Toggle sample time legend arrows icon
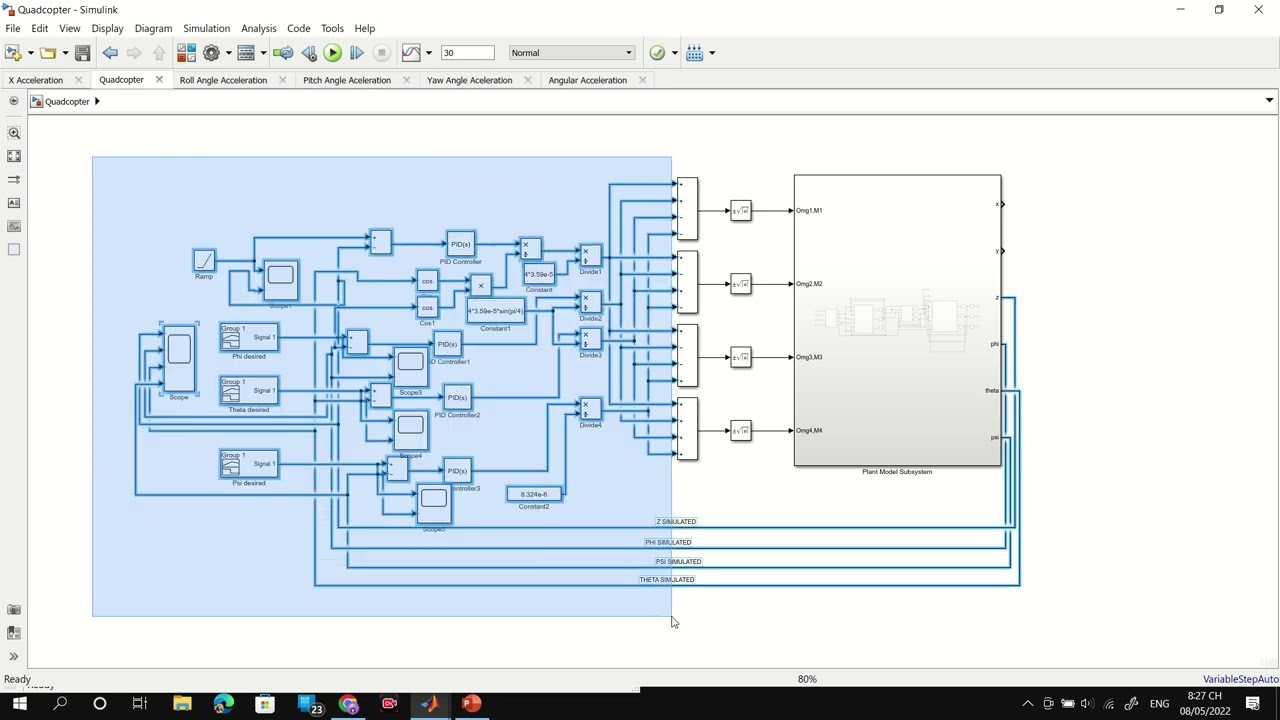 pyautogui.click(x=14, y=179)
